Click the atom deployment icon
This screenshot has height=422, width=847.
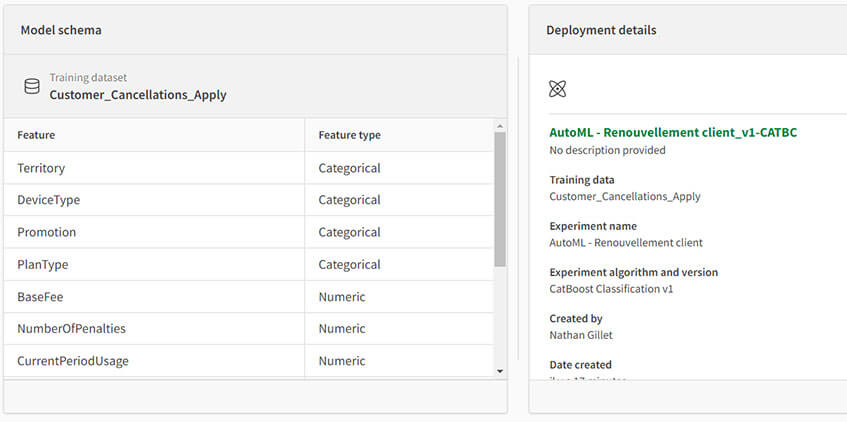[557, 89]
